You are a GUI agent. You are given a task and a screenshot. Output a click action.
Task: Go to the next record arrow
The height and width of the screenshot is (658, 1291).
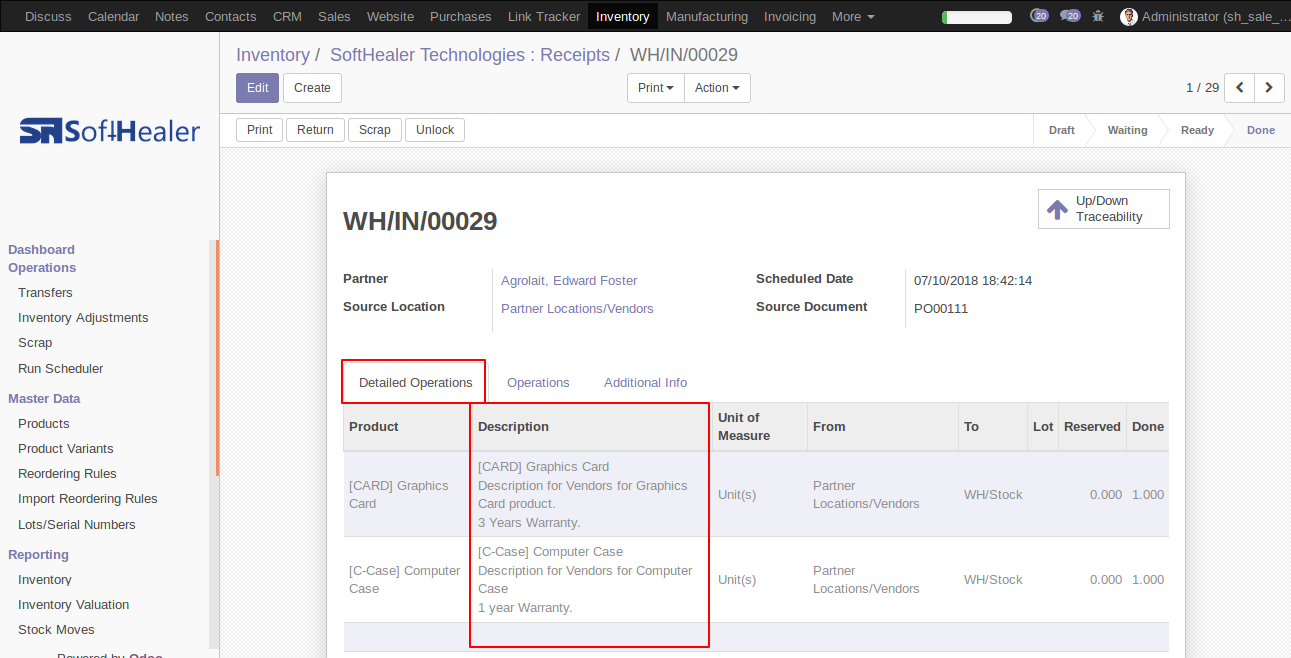[x=1269, y=88]
